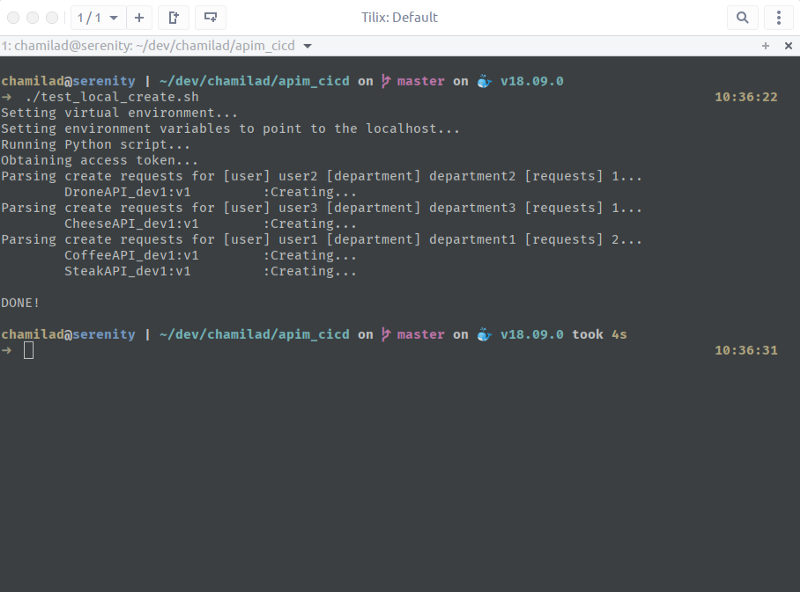Click the window close circle button
The height and width of the screenshot is (592, 800).
13,18
